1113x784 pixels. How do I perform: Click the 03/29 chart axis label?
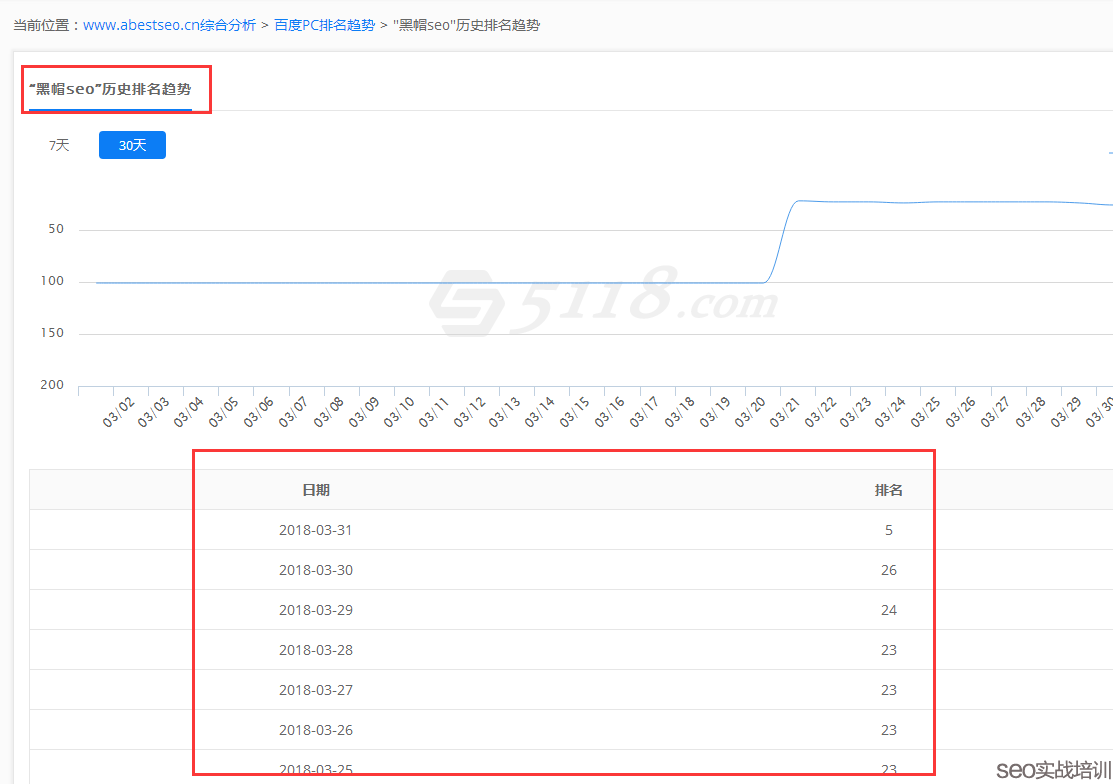pyautogui.click(x=1066, y=412)
